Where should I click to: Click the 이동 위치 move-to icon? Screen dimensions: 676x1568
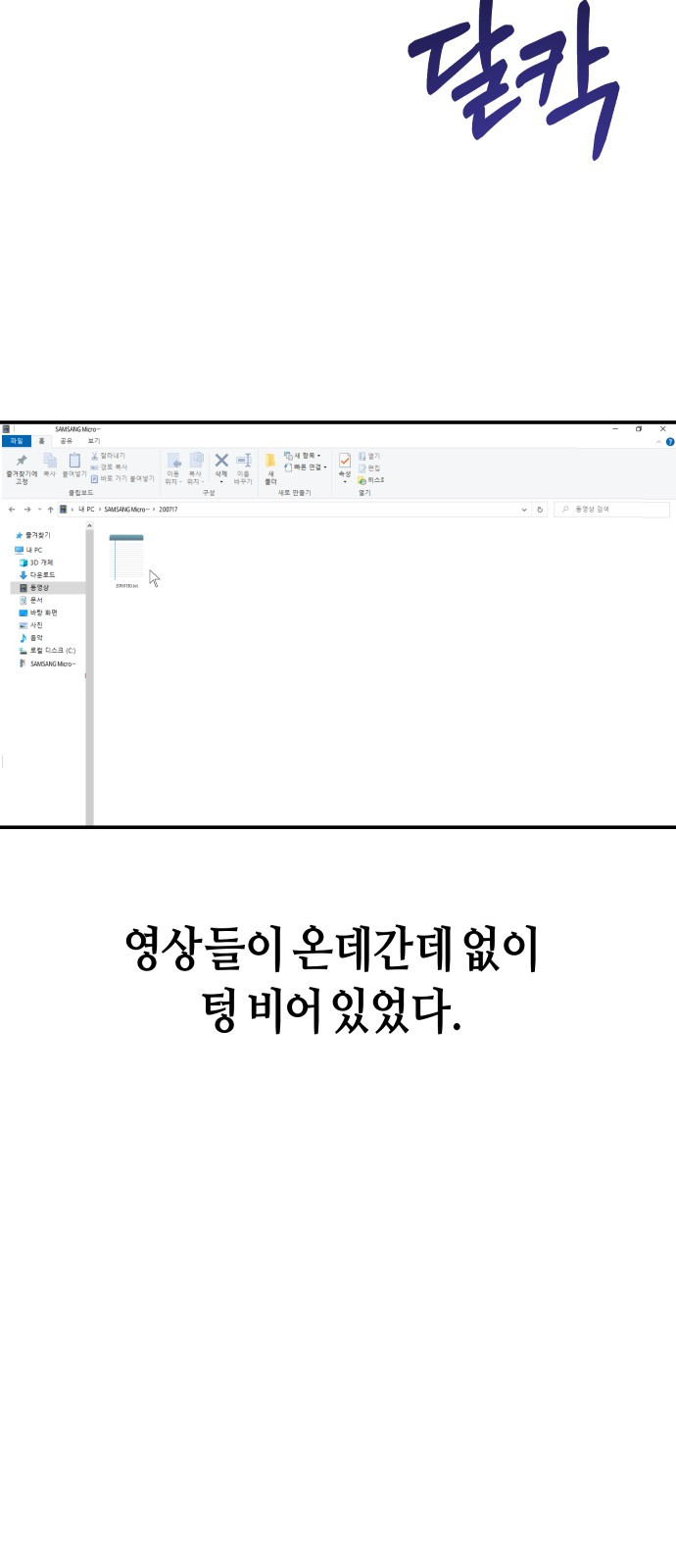click(x=173, y=461)
